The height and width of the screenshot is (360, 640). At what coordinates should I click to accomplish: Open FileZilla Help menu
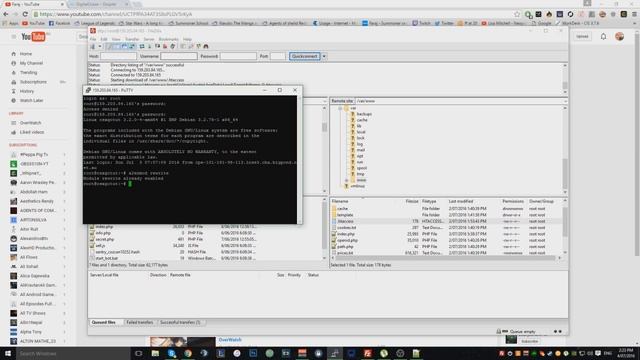point(187,39)
